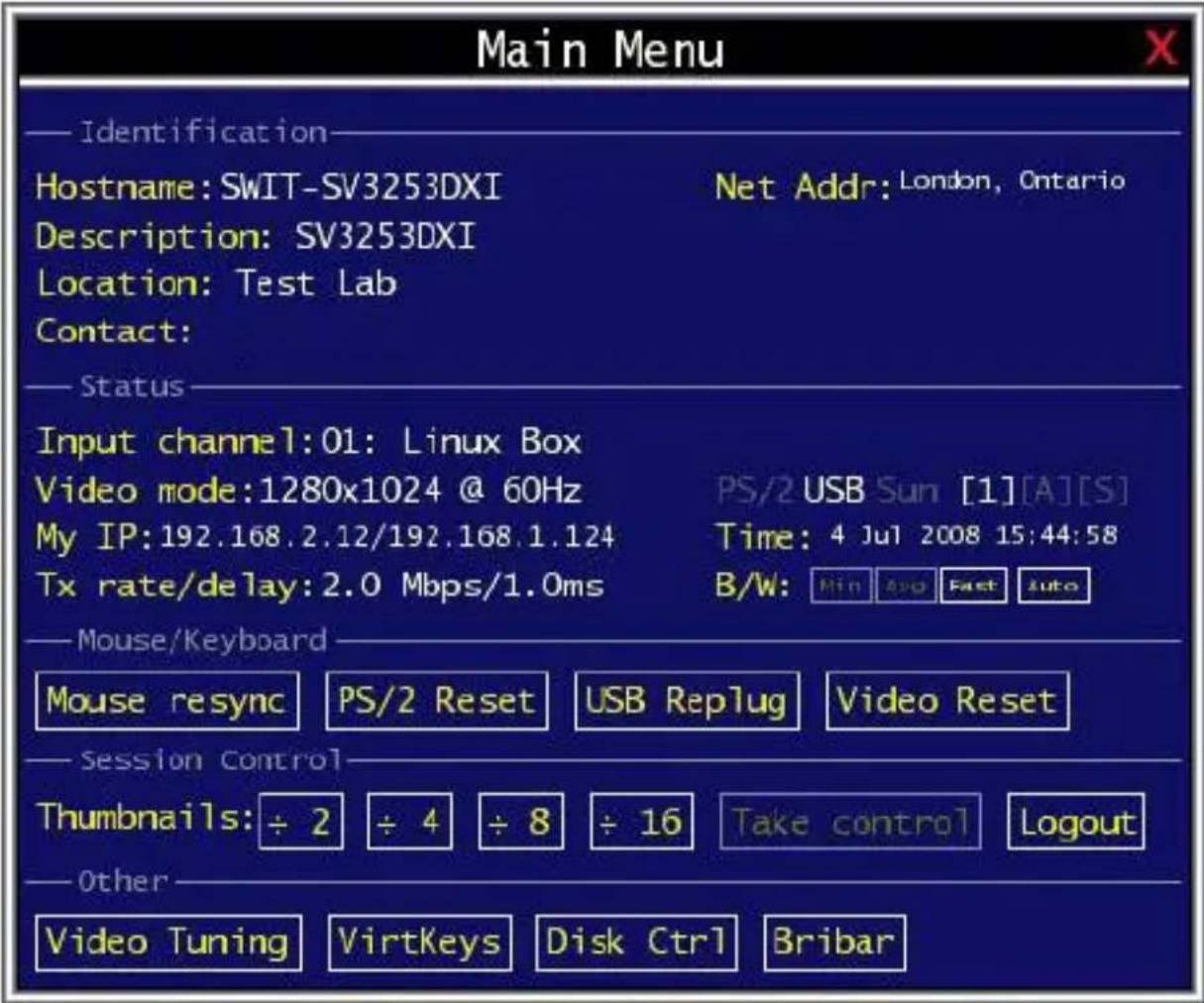1204x1003 pixels.
Task: Click the input channel 01: Linux Box
Action: [x=452, y=441]
